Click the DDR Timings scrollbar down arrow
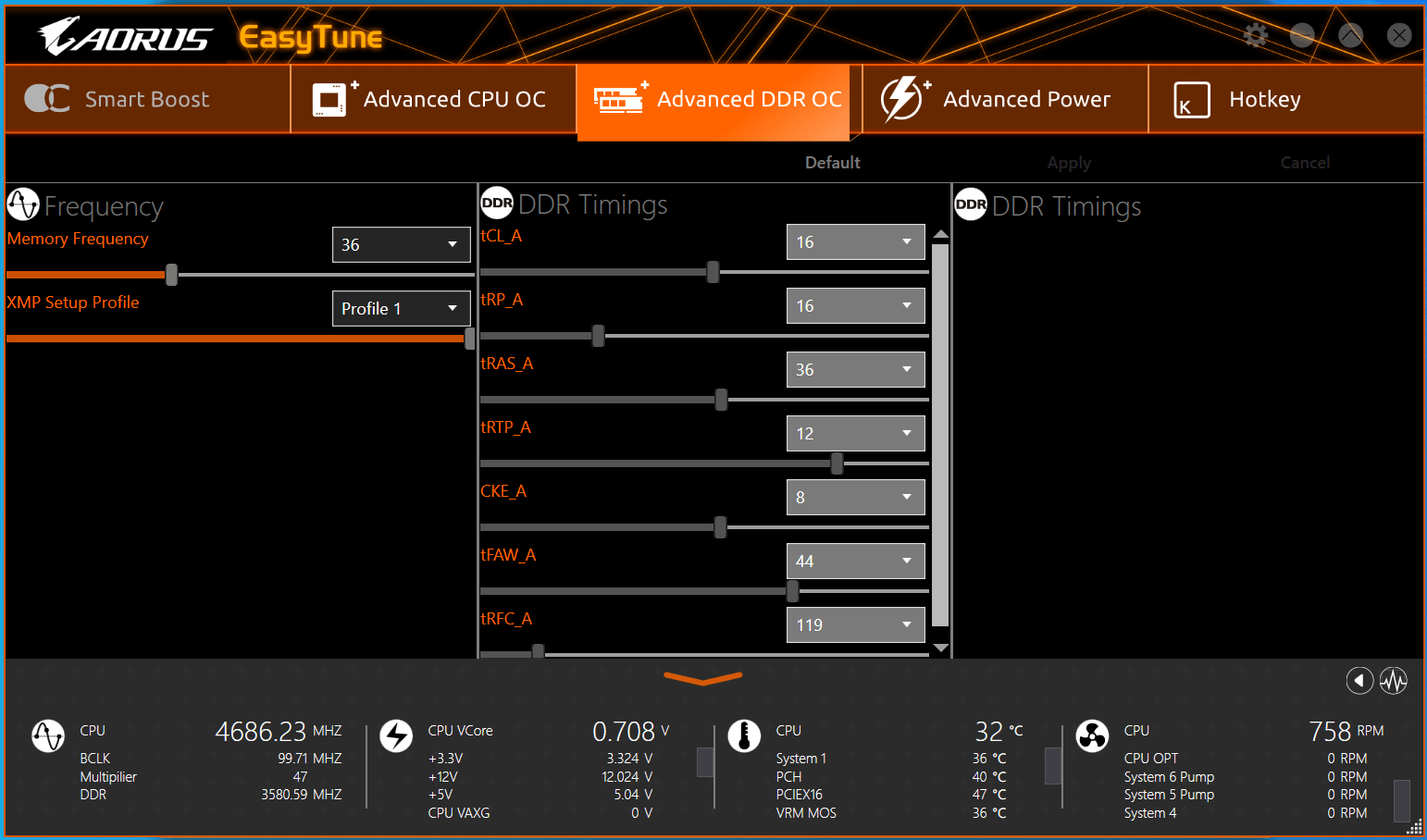1427x840 pixels. point(941,648)
